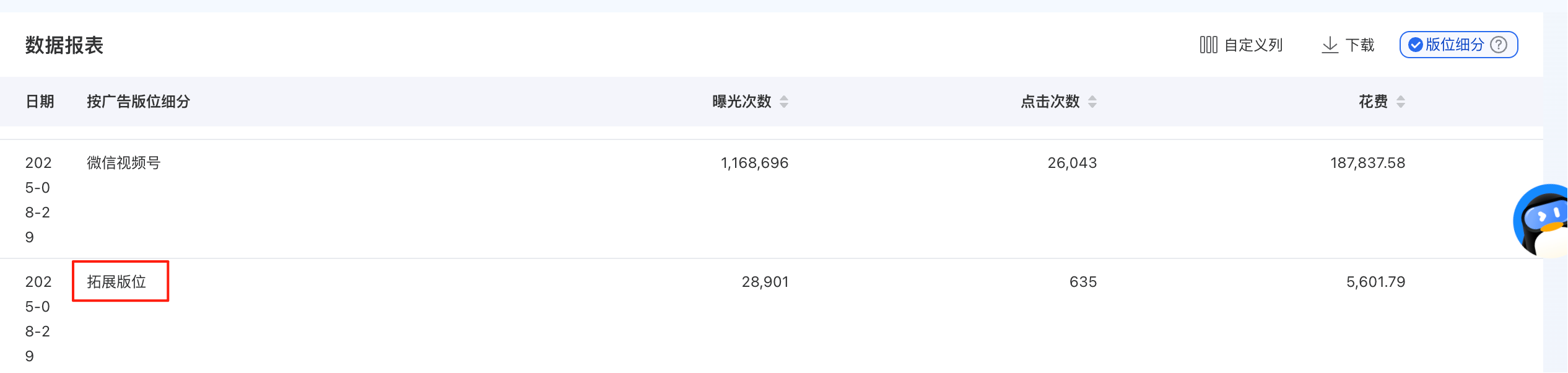Click the 日期 column header
This screenshot has width=1568, height=373.
pyautogui.click(x=40, y=102)
